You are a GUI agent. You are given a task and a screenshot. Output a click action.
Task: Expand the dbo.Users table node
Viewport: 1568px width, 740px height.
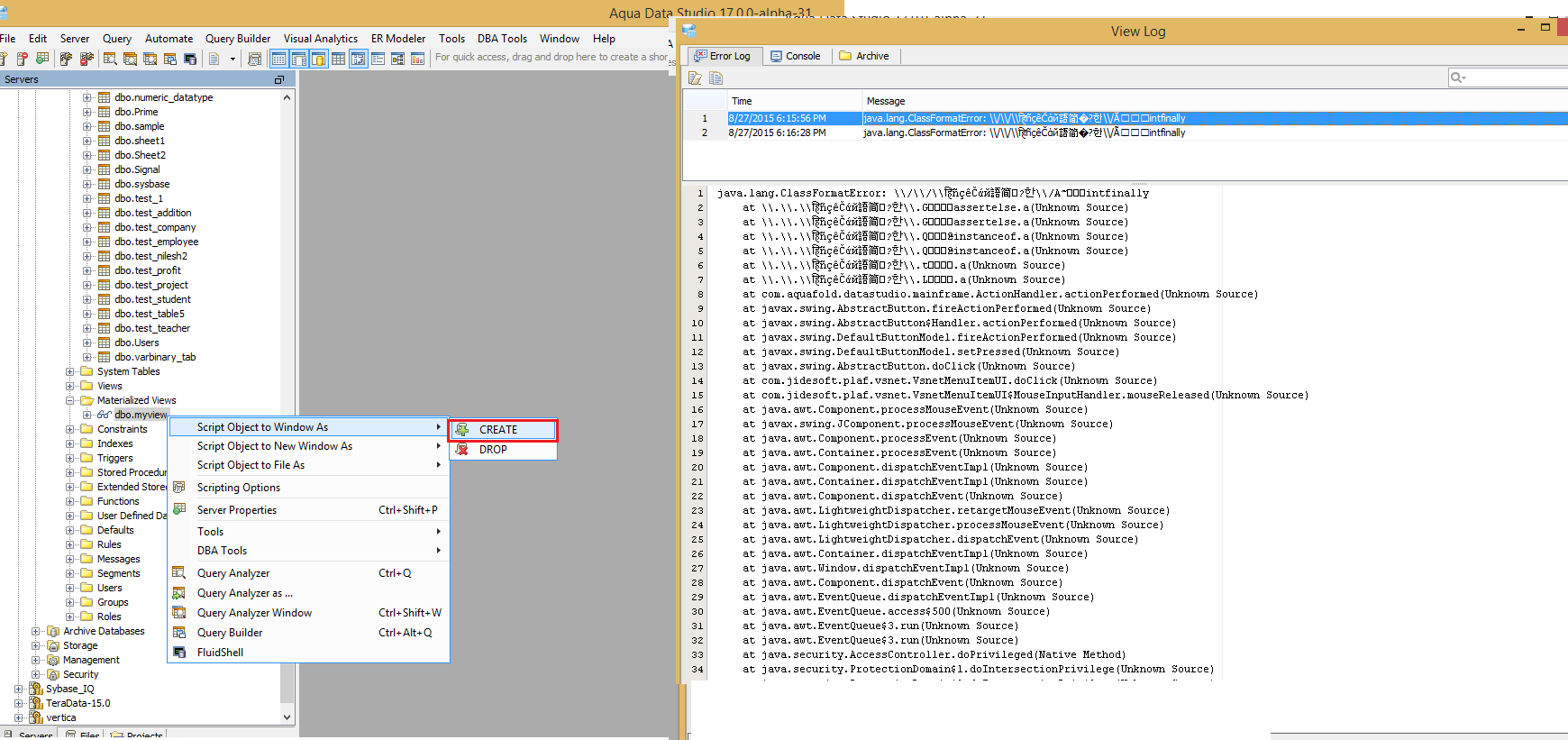click(87, 343)
